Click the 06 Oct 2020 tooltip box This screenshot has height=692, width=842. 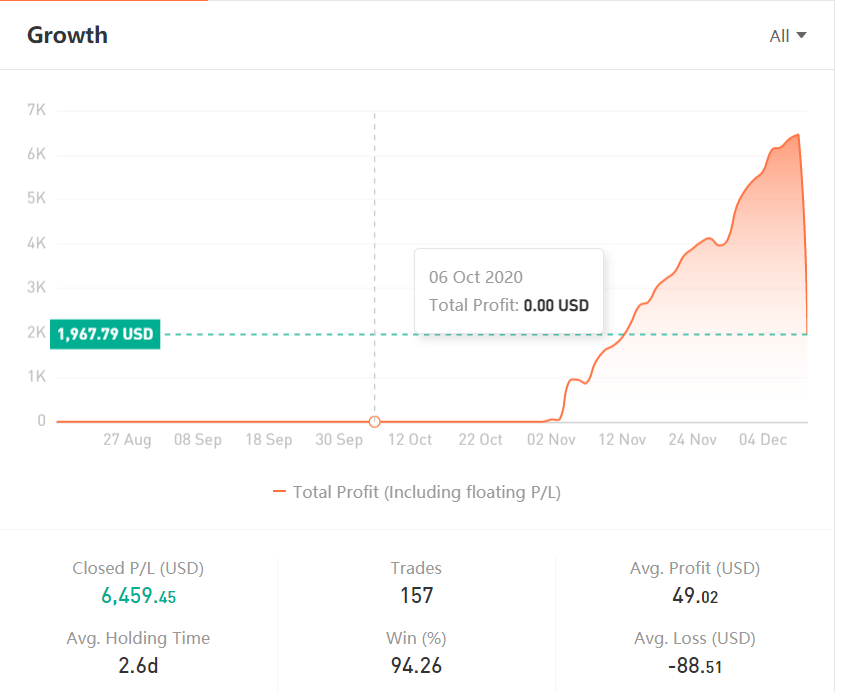(509, 291)
